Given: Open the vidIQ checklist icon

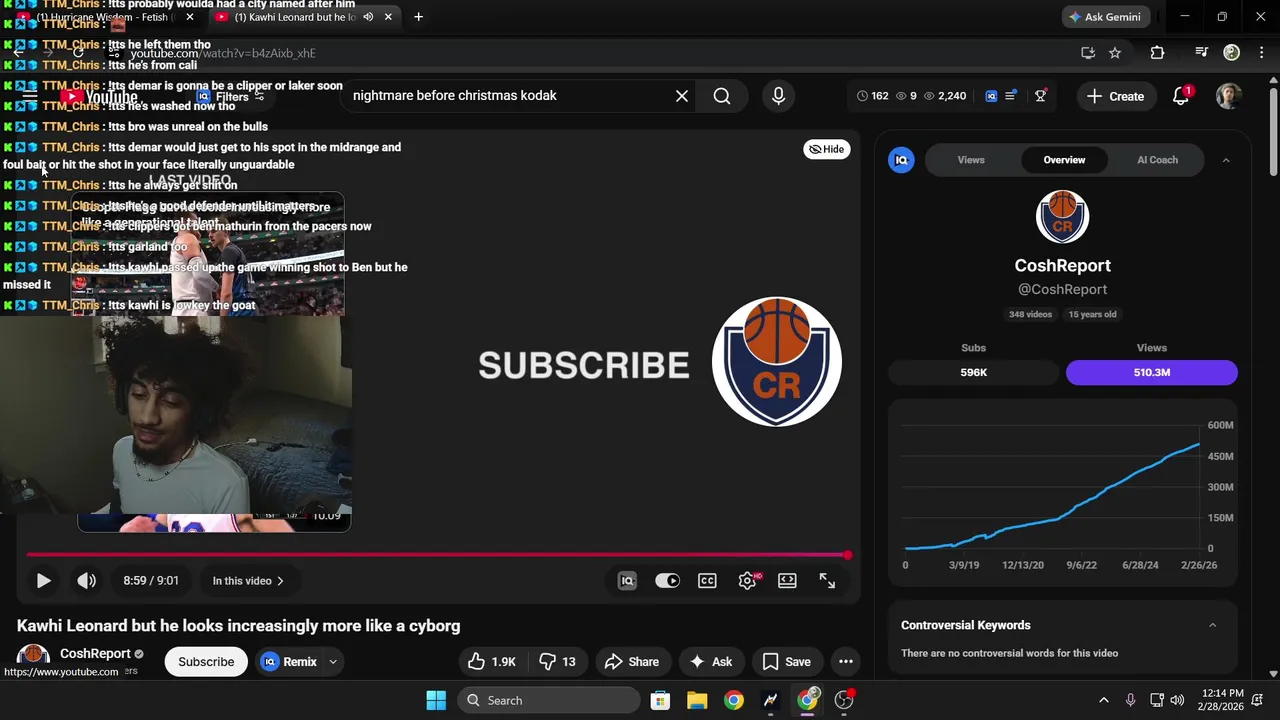Looking at the screenshot, I should click(x=1011, y=96).
